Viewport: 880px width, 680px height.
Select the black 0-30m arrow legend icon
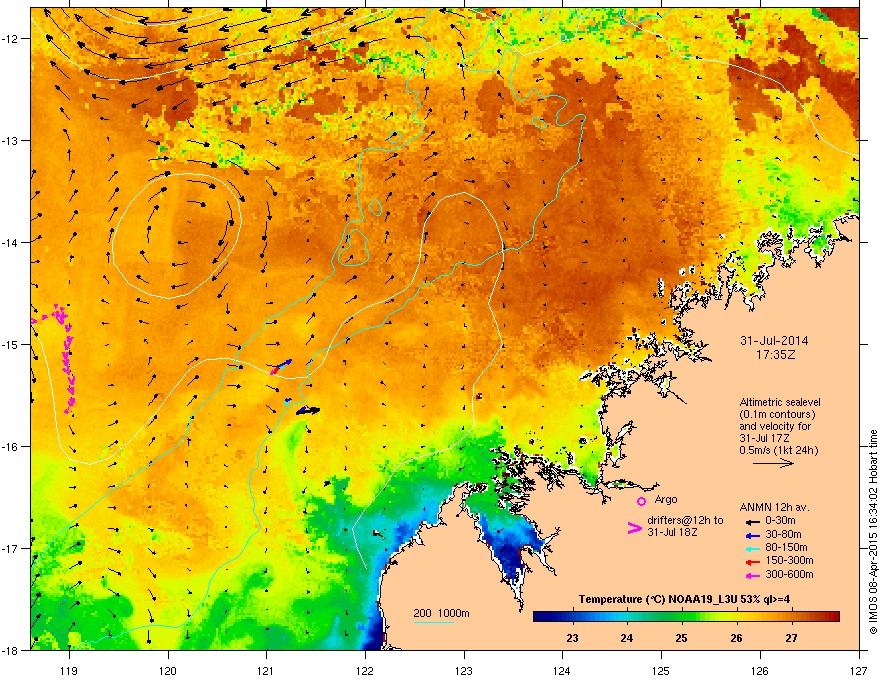click(x=753, y=521)
